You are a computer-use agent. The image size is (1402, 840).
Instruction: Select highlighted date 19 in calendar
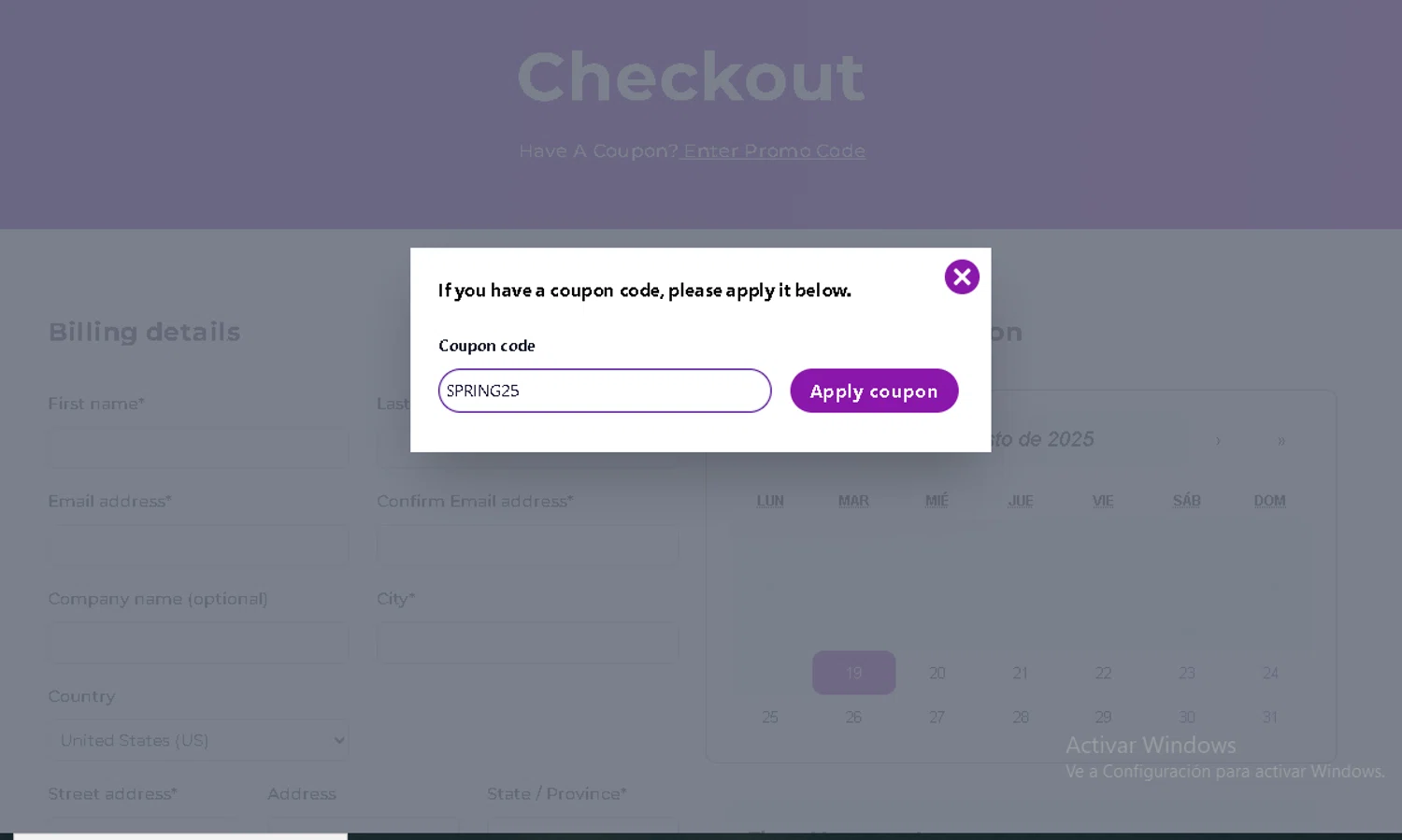pyautogui.click(x=853, y=673)
